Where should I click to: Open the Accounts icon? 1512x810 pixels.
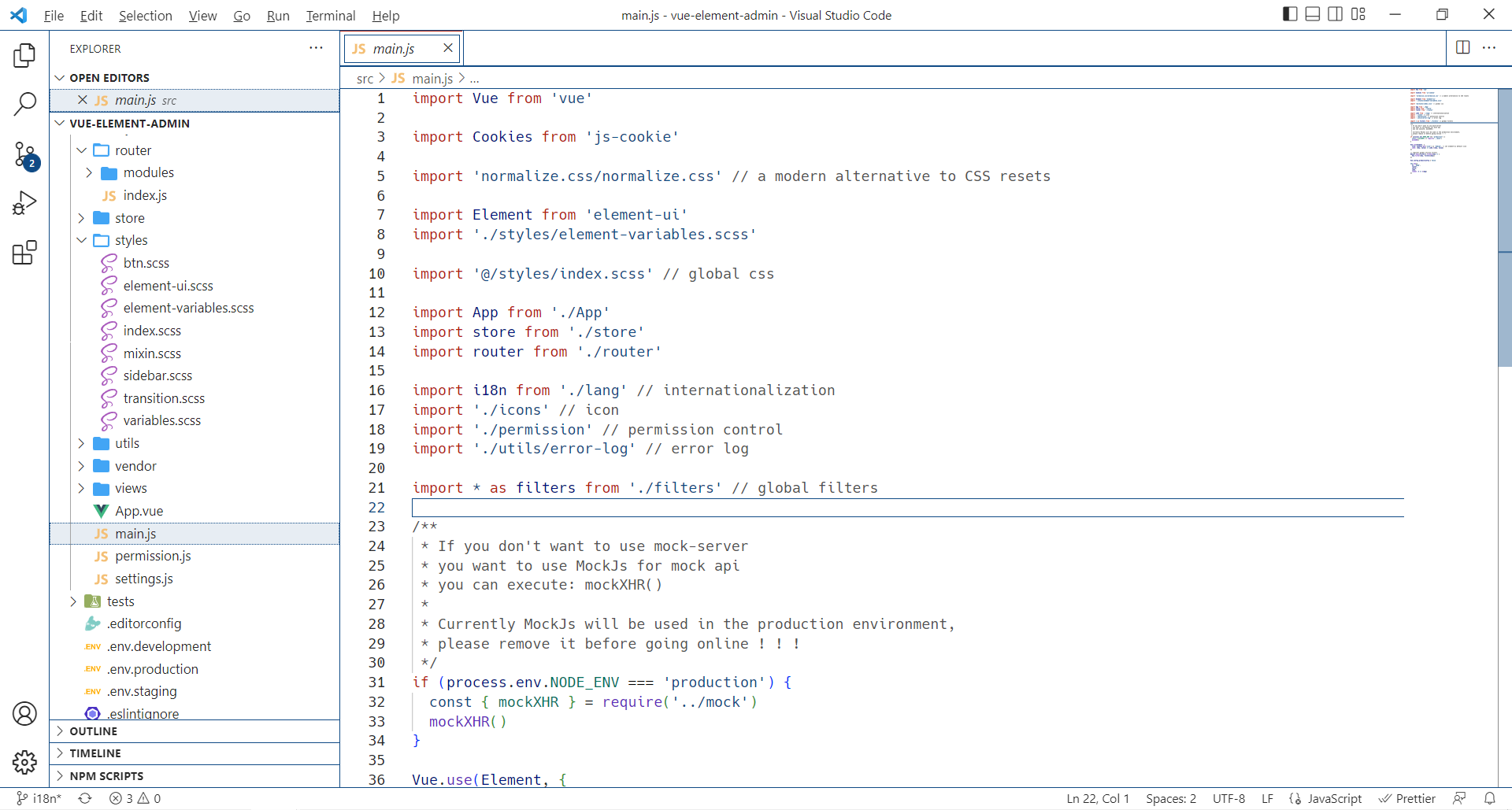point(24,714)
